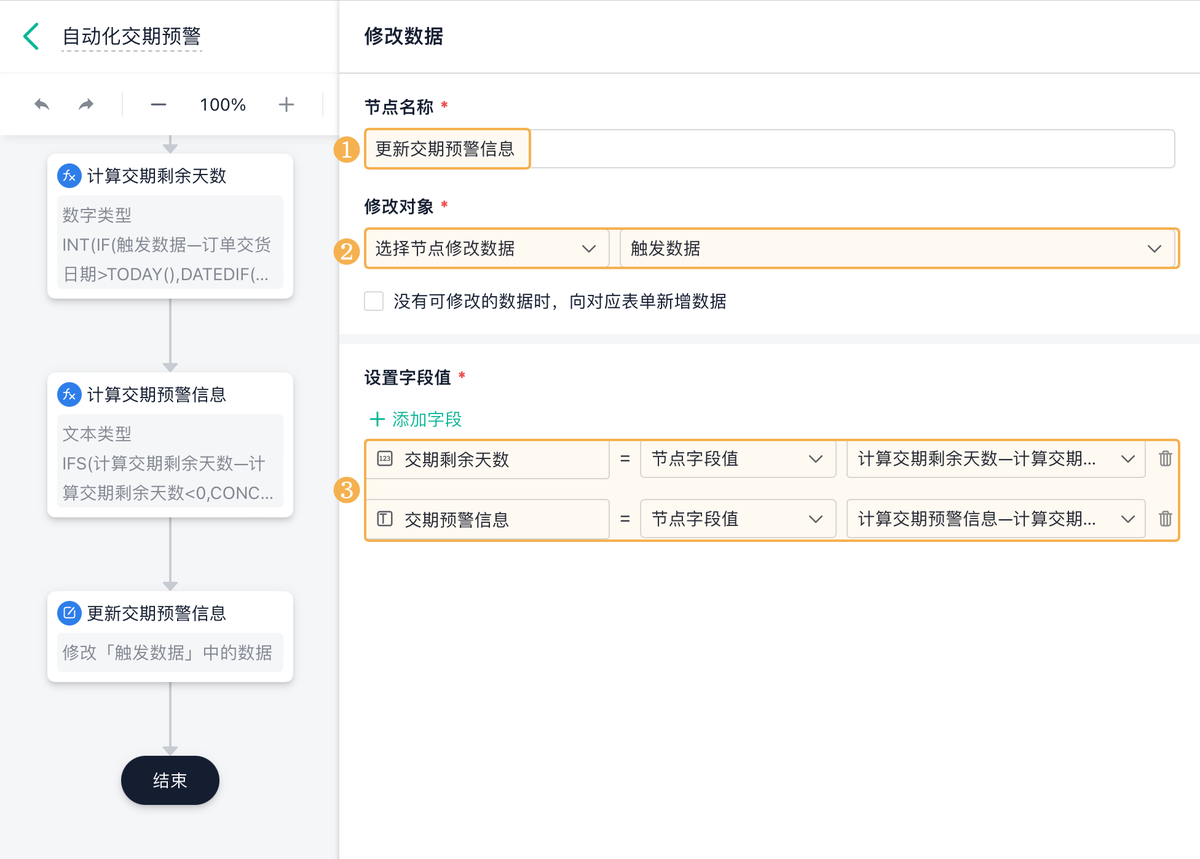The width and height of the screenshot is (1200, 859).
Task: Delete the 交期剩余天数 field row
Action: point(1165,459)
